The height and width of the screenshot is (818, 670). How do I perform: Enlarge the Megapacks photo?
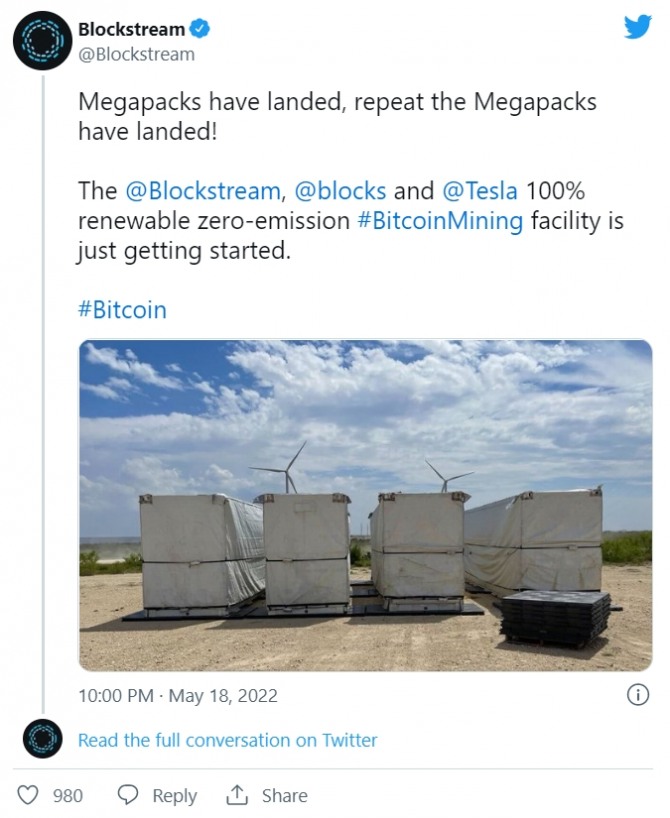(365, 505)
